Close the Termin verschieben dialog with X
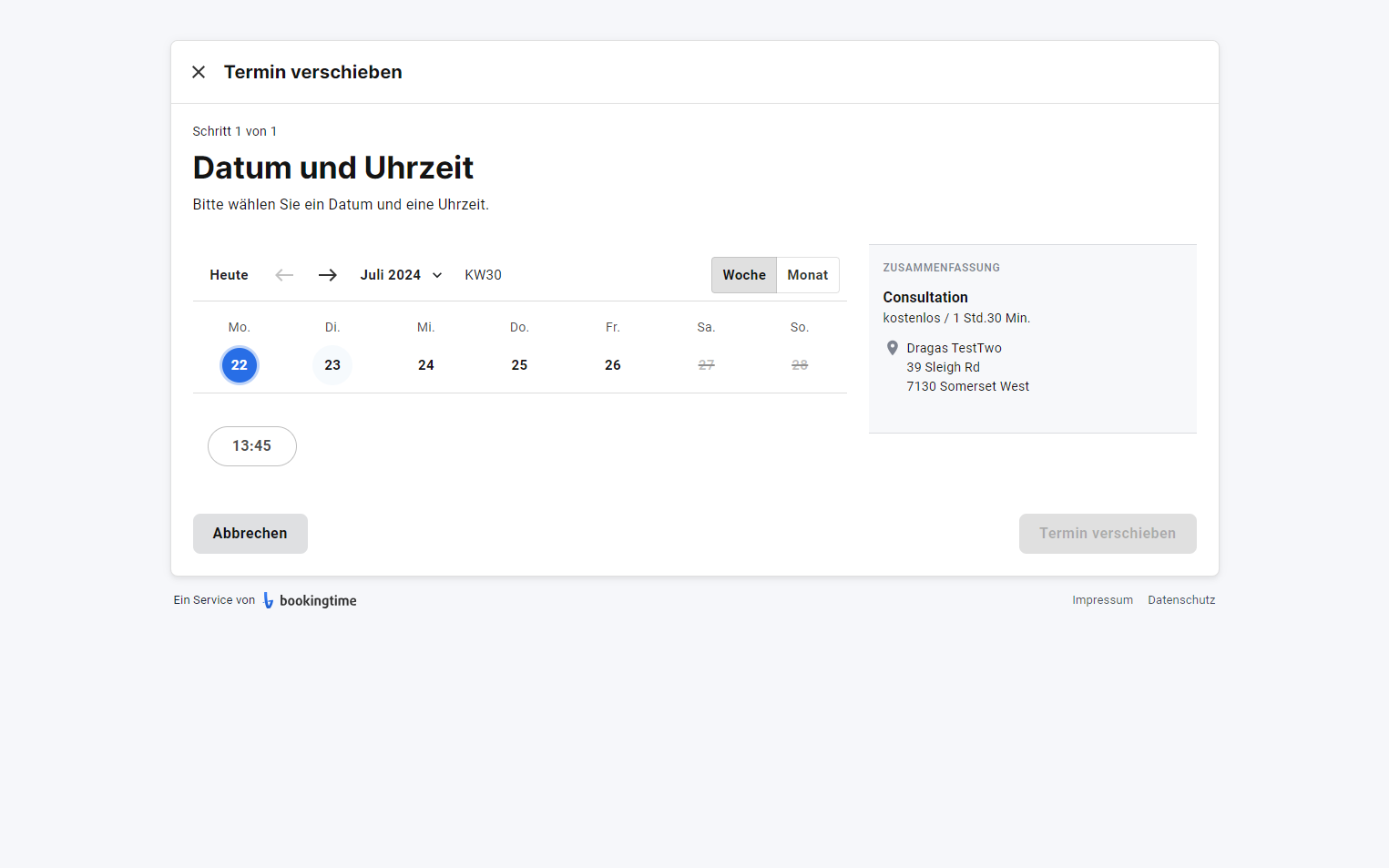Viewport: 1389px width, 868px height. (x=199, y=72)
